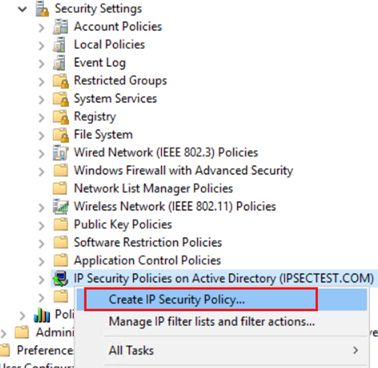Click the IP Security Policies computer icon

pyautogui.click(x=60, y=279)
